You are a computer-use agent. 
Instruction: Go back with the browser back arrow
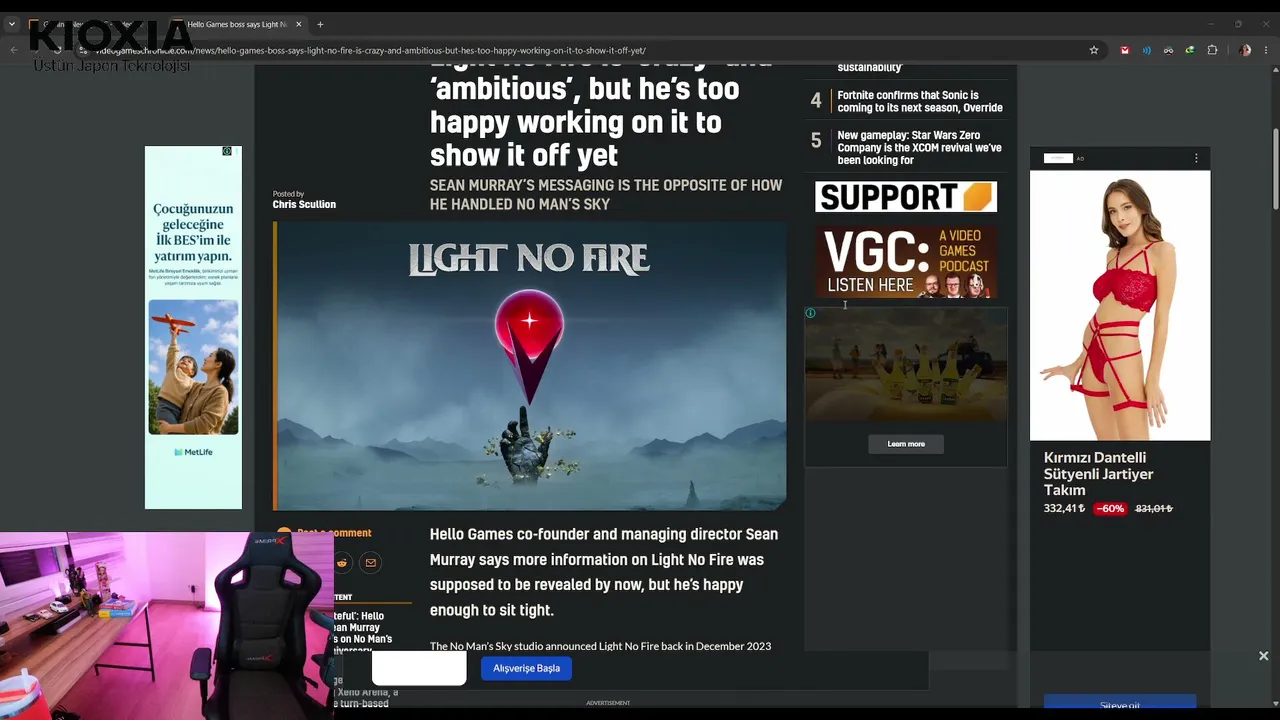pyautogui.click(x=14, y=50)
